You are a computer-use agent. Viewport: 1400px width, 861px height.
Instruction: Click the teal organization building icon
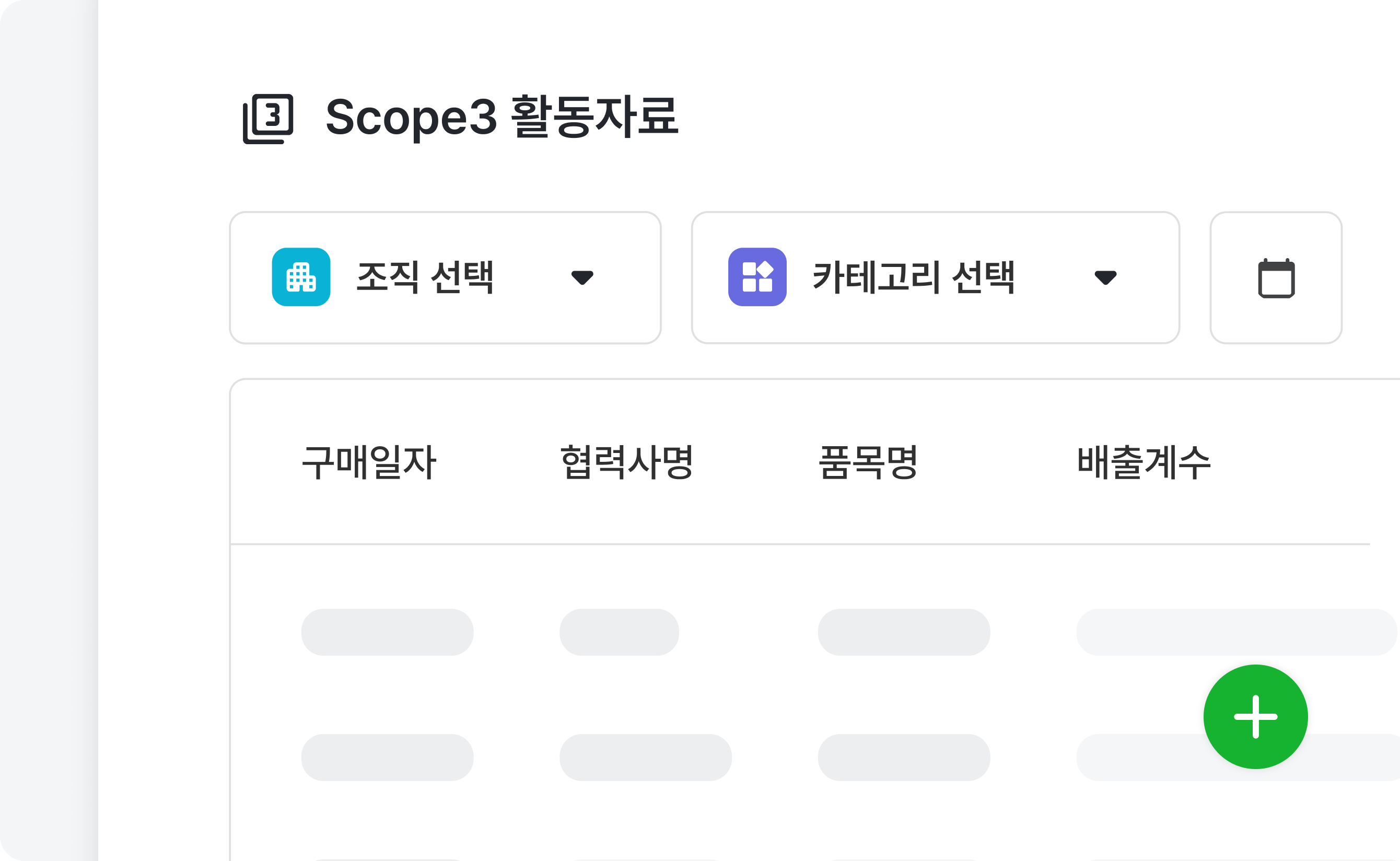(x=300, y=277)
